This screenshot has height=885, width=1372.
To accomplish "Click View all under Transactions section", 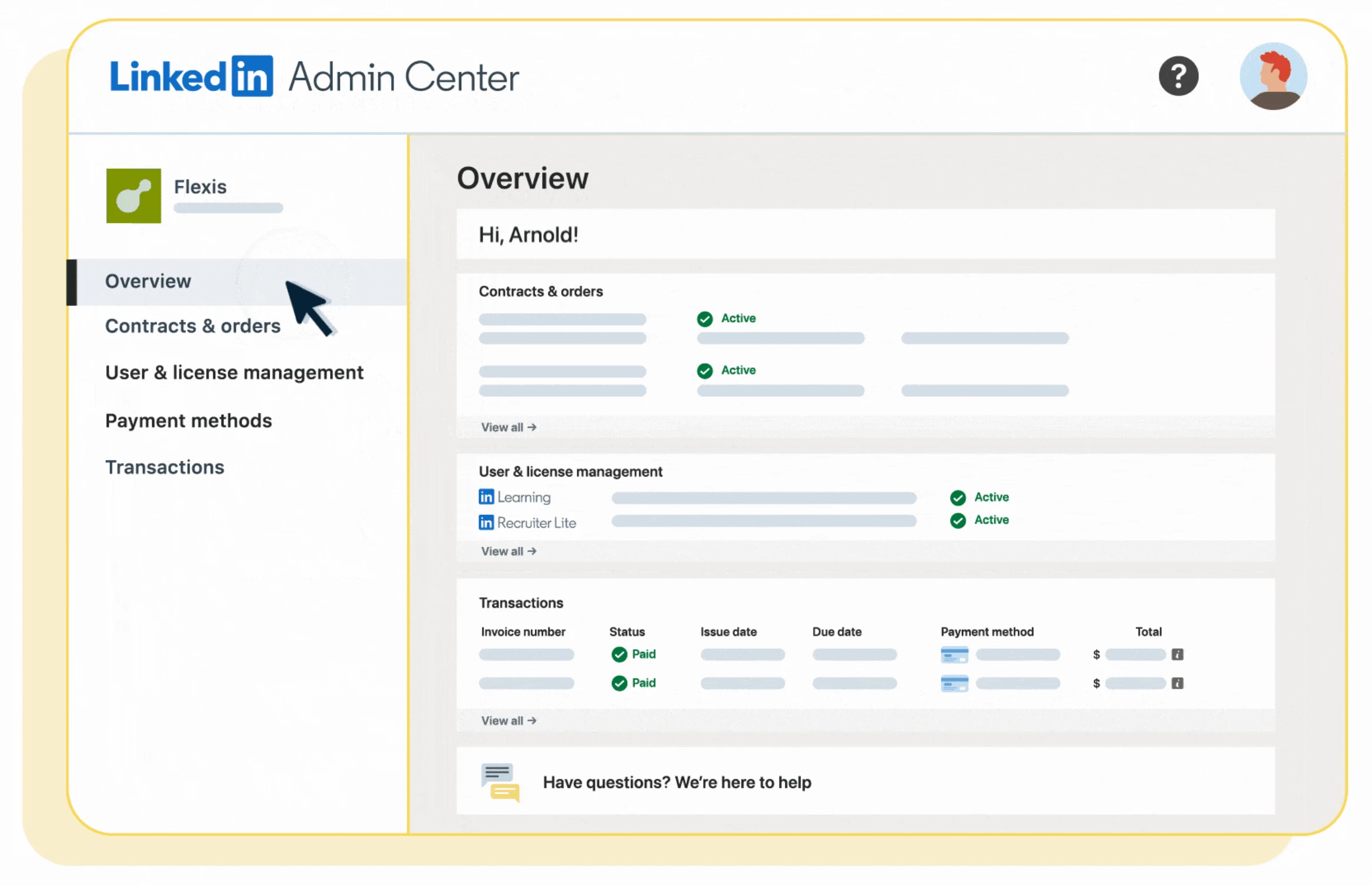I will point(508,721).
